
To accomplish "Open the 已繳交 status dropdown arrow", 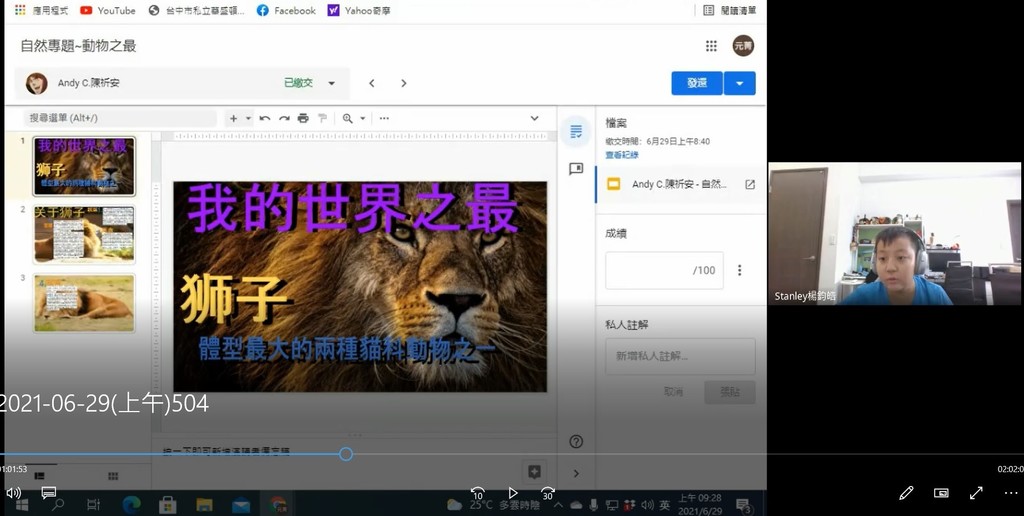I will click(x=331, y=84).
